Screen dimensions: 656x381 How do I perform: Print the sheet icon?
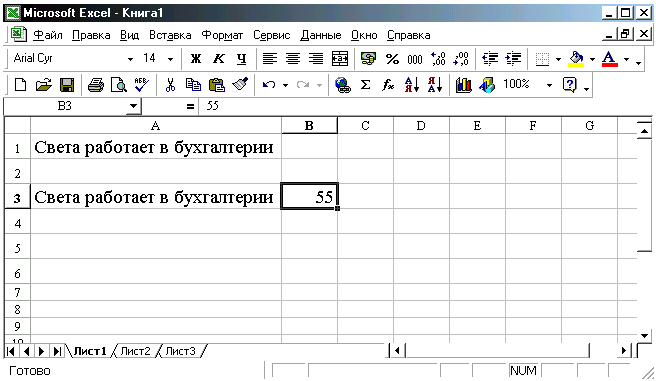pos(96,85)
